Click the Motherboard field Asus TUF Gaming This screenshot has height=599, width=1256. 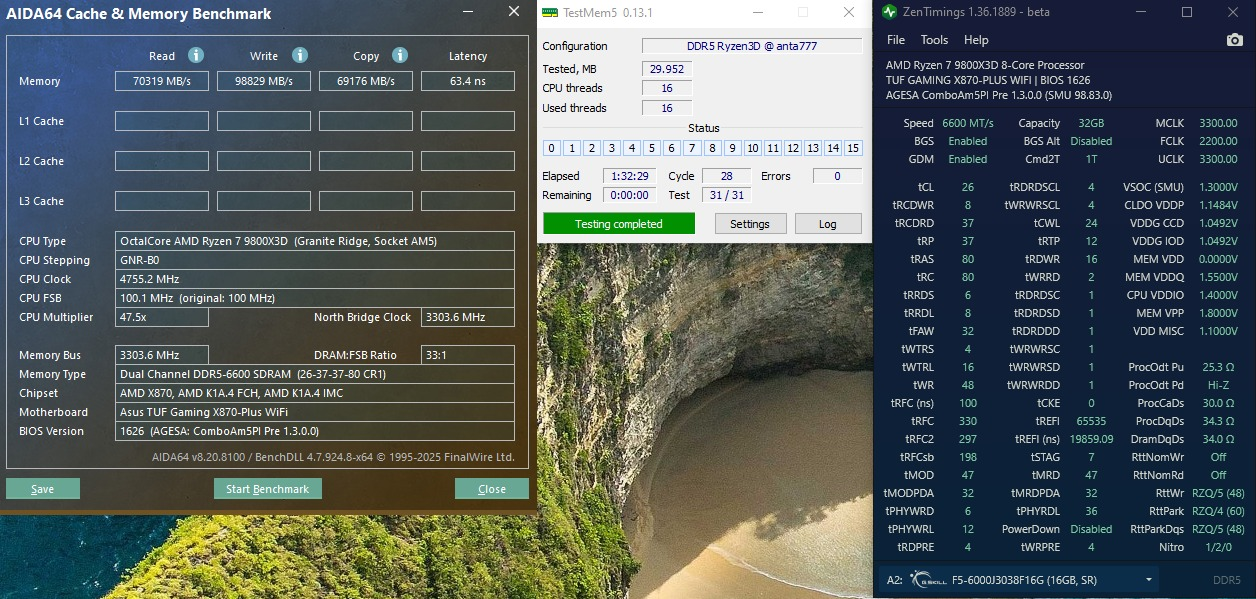point(315,412)
